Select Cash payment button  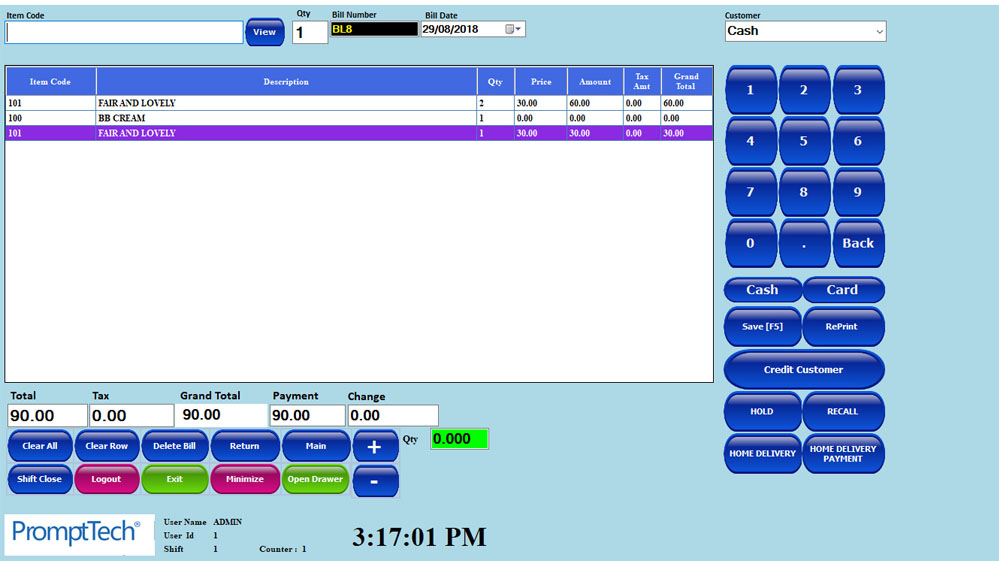(x=762, y=290)
